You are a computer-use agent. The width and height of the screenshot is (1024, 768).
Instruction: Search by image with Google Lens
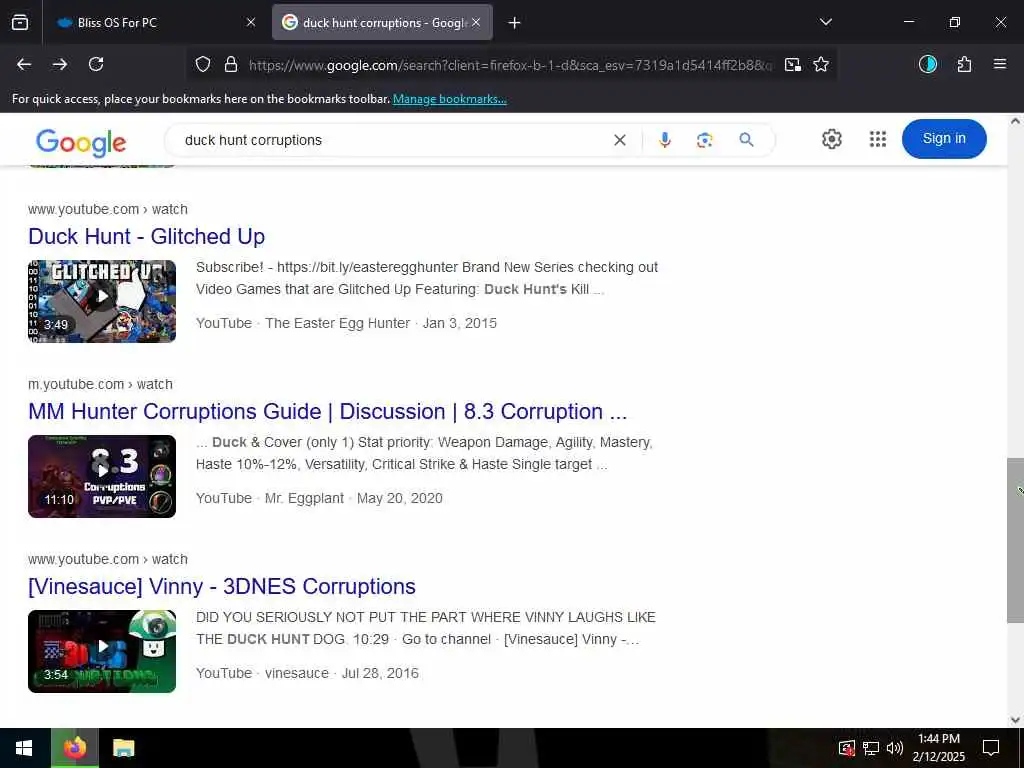point(705,140)
